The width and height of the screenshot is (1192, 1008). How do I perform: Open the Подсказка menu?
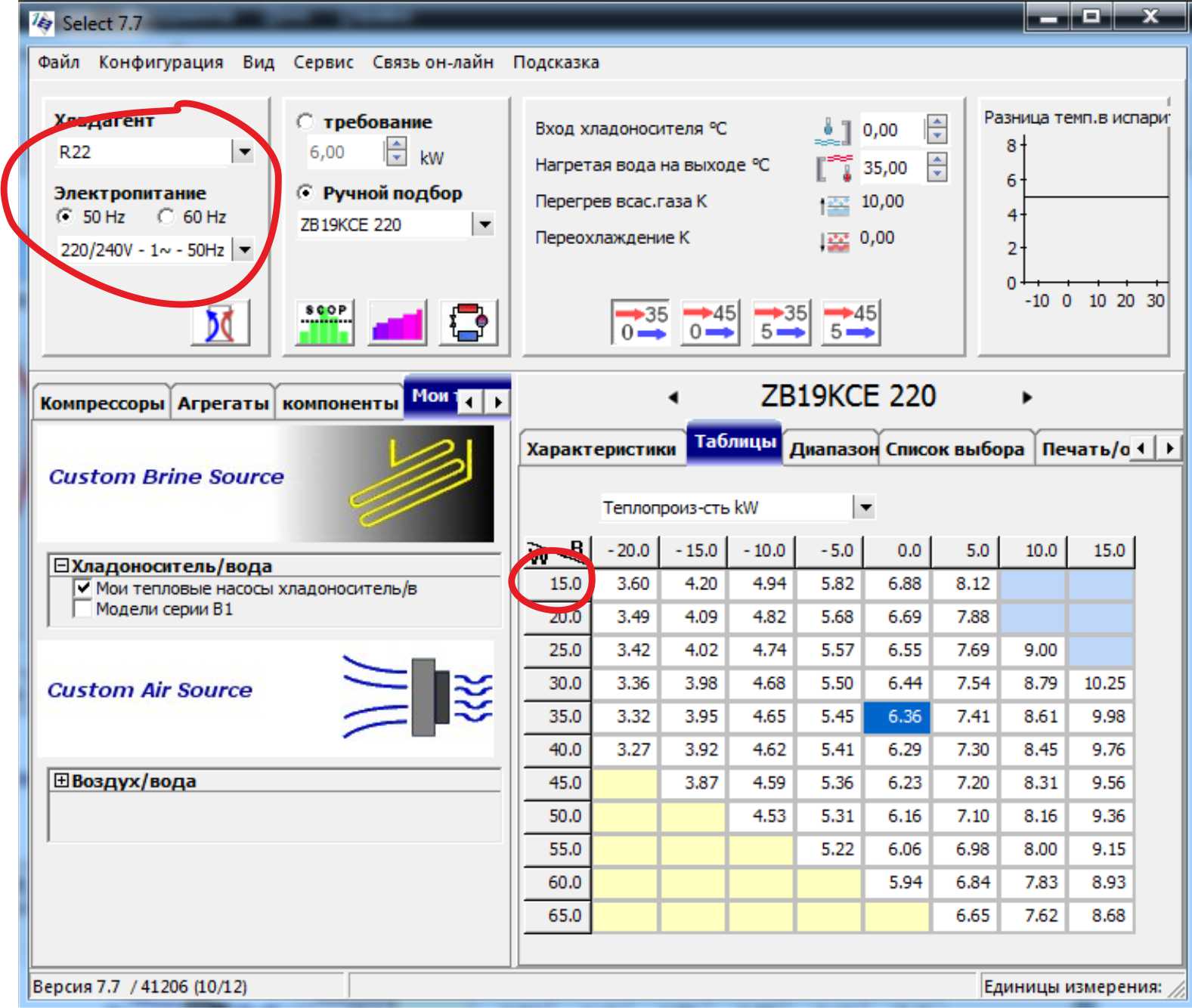(x=556, y=62)
